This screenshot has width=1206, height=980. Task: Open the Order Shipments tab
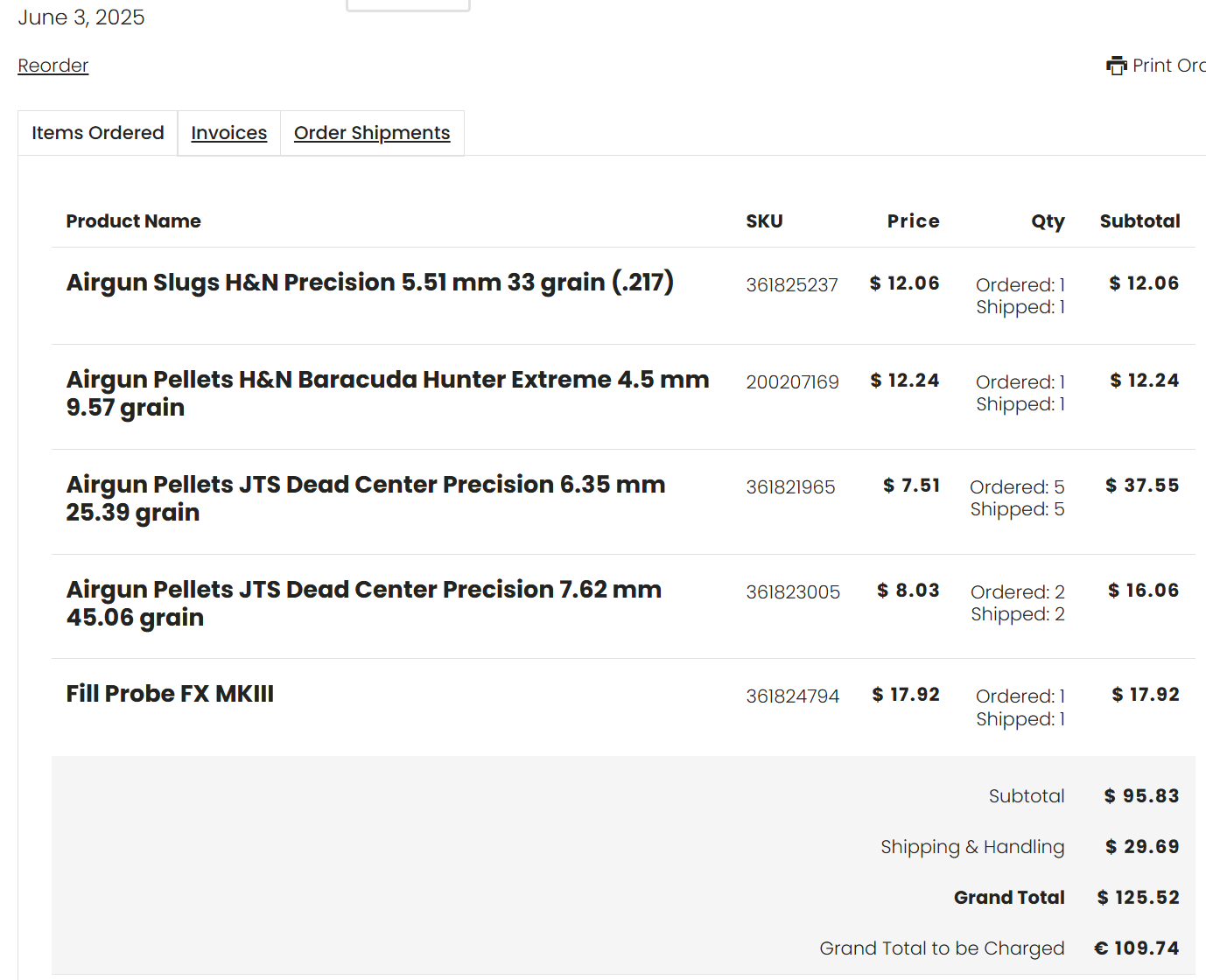tap(372, 133)
